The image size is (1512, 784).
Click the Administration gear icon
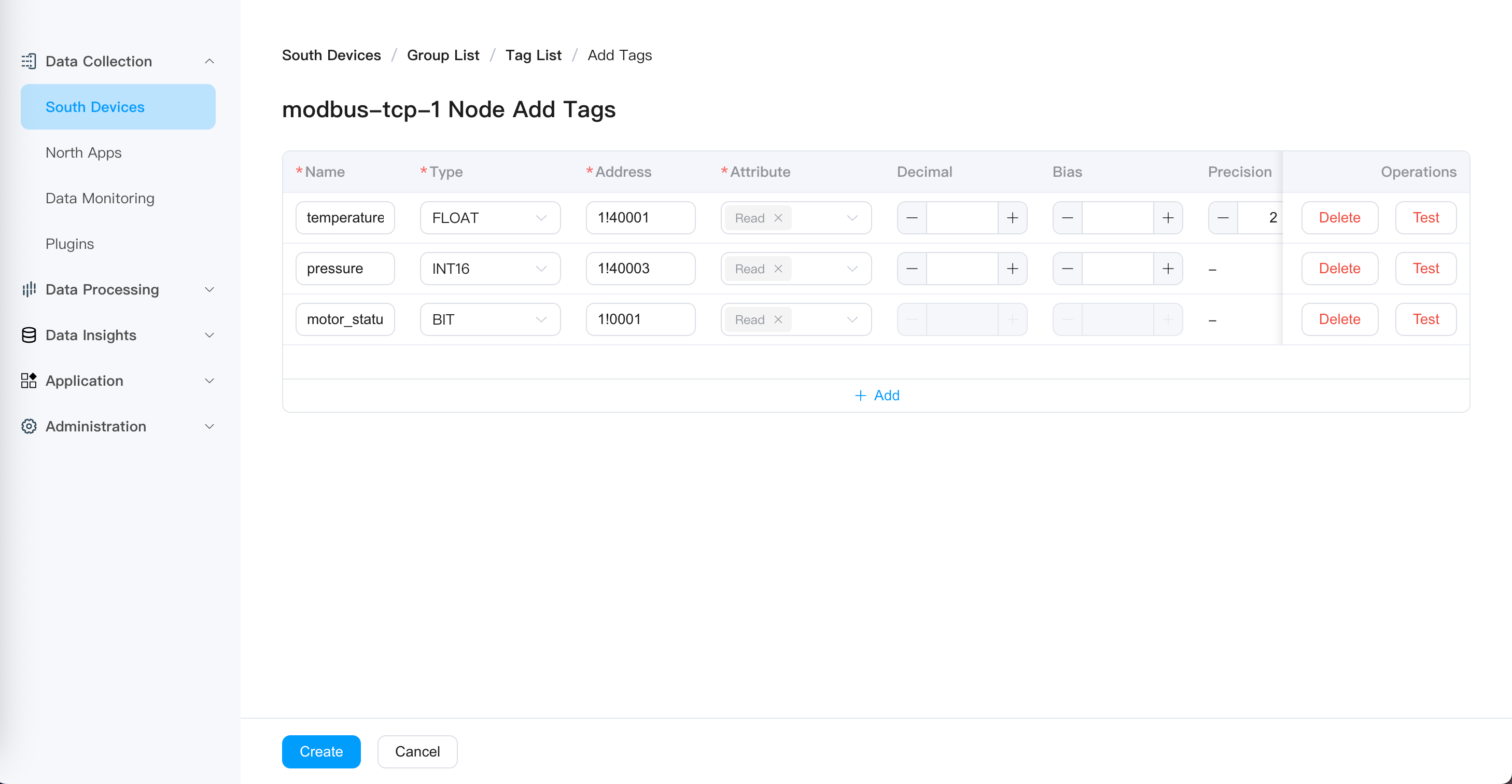tap(28, 426)
